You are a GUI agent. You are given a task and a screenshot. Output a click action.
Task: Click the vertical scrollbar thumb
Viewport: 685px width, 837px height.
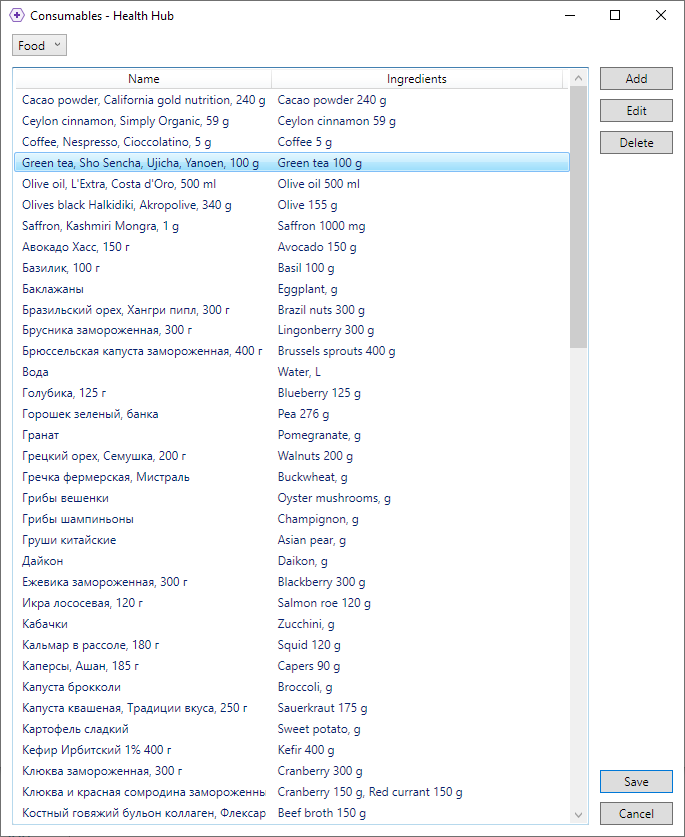(x=579, y=215)
